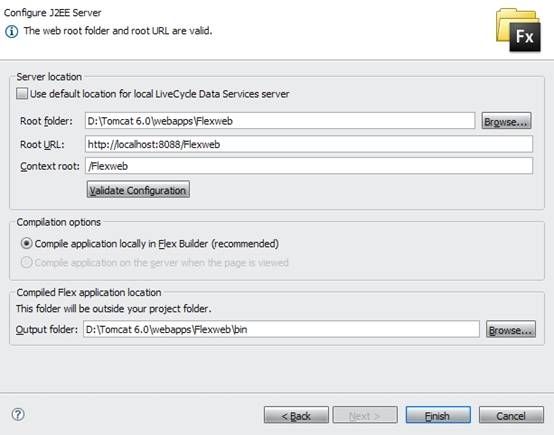The width and height of the screenshot is (554, 435).
Task: Click the help question mark icon
Action: [18, 414]
